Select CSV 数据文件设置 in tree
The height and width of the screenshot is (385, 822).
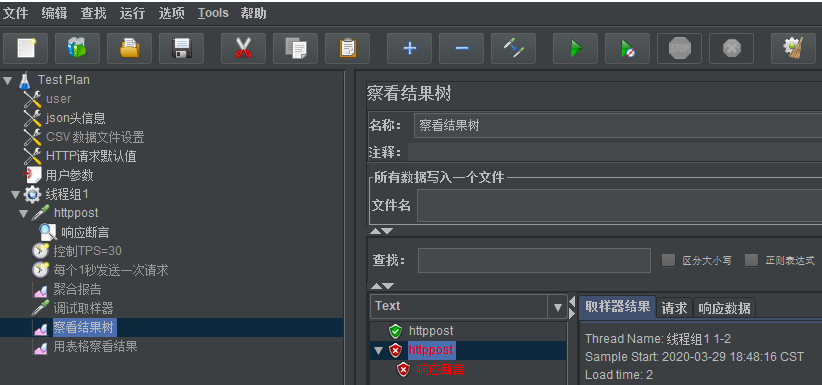click(x=95, y=137)
